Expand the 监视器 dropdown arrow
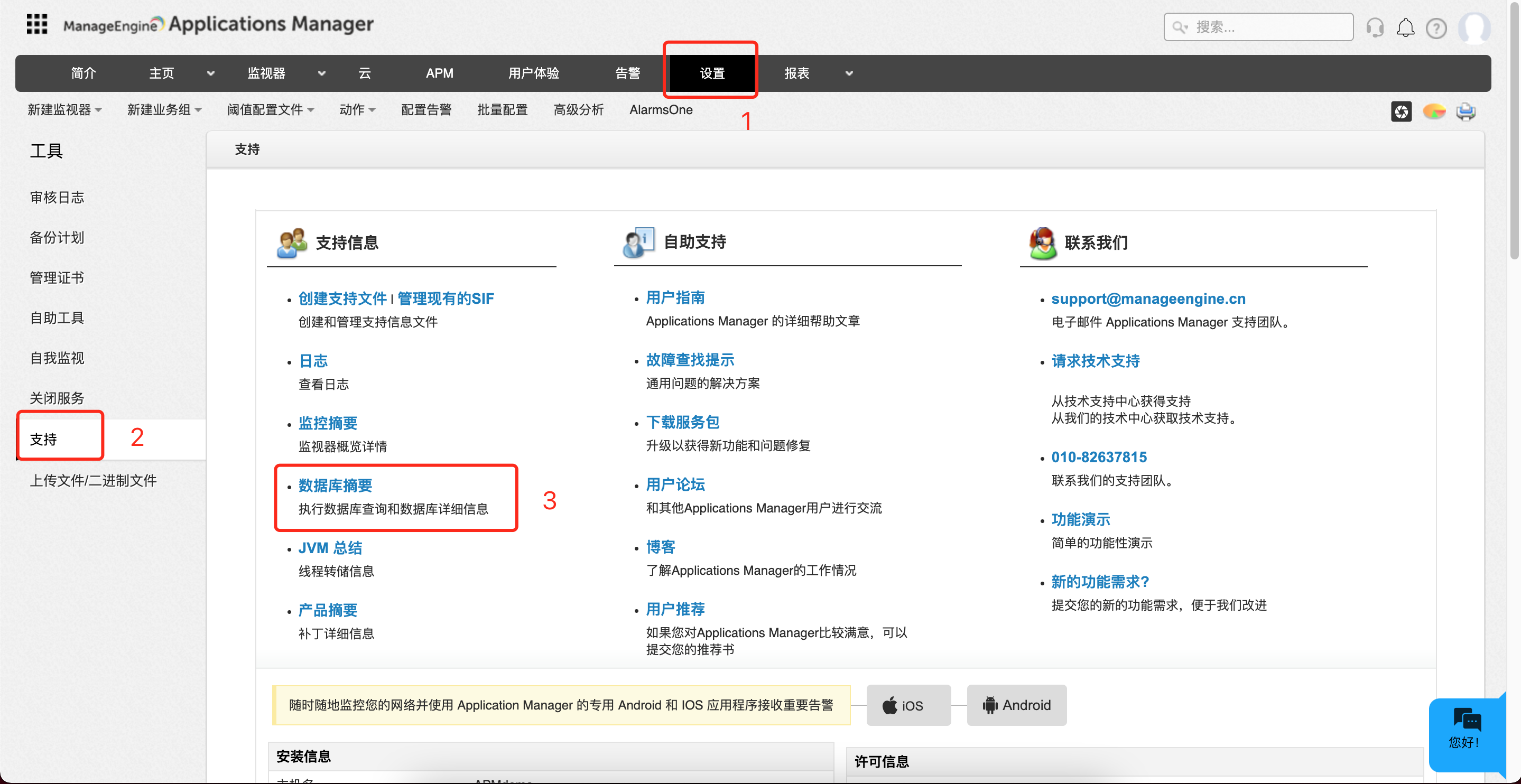Viewport: 1521px width, 784px height. [x=322, y=73]
